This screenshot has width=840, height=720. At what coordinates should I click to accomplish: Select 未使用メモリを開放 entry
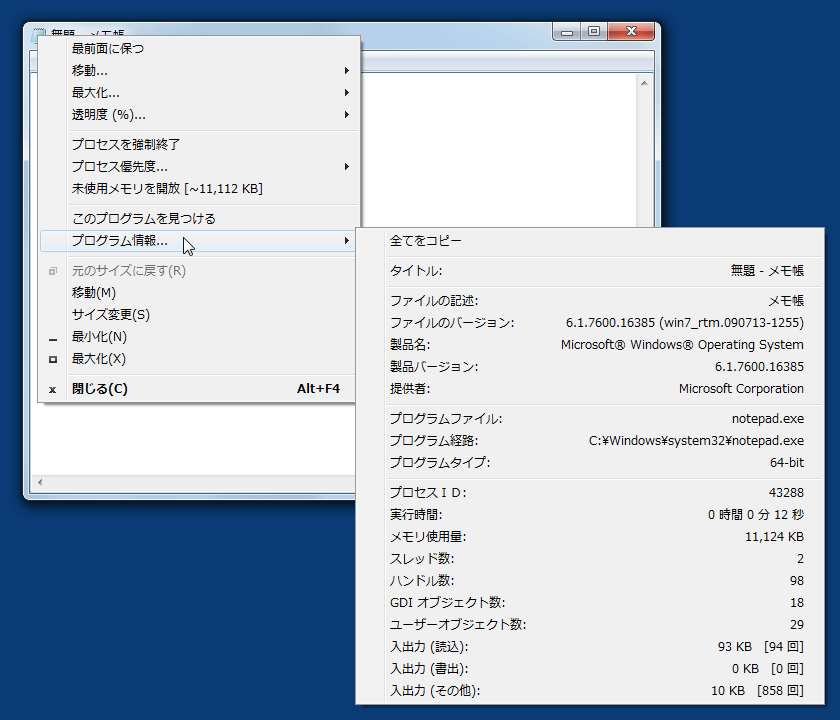point(199,189)
